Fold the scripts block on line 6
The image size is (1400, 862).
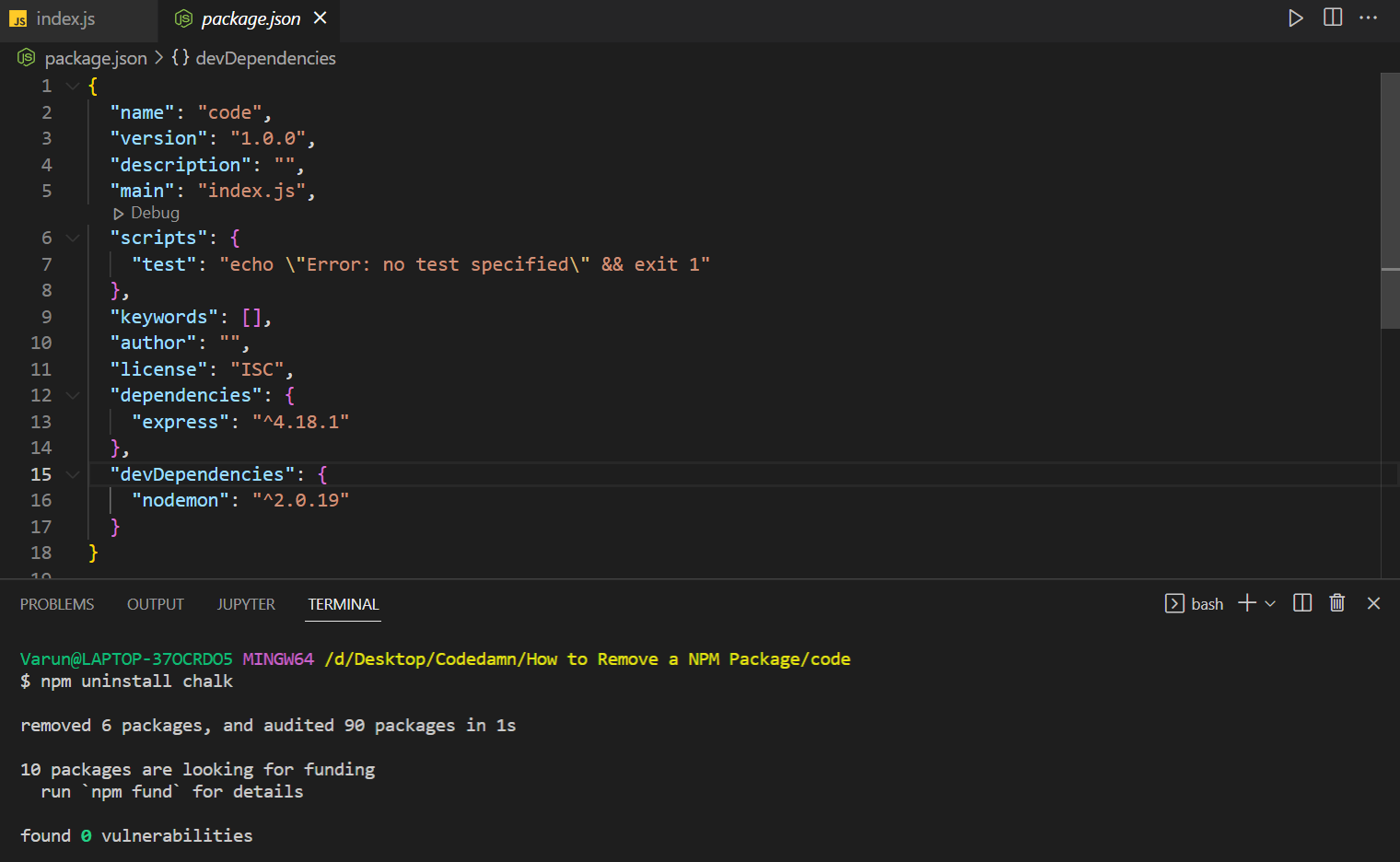pos(72,237)
